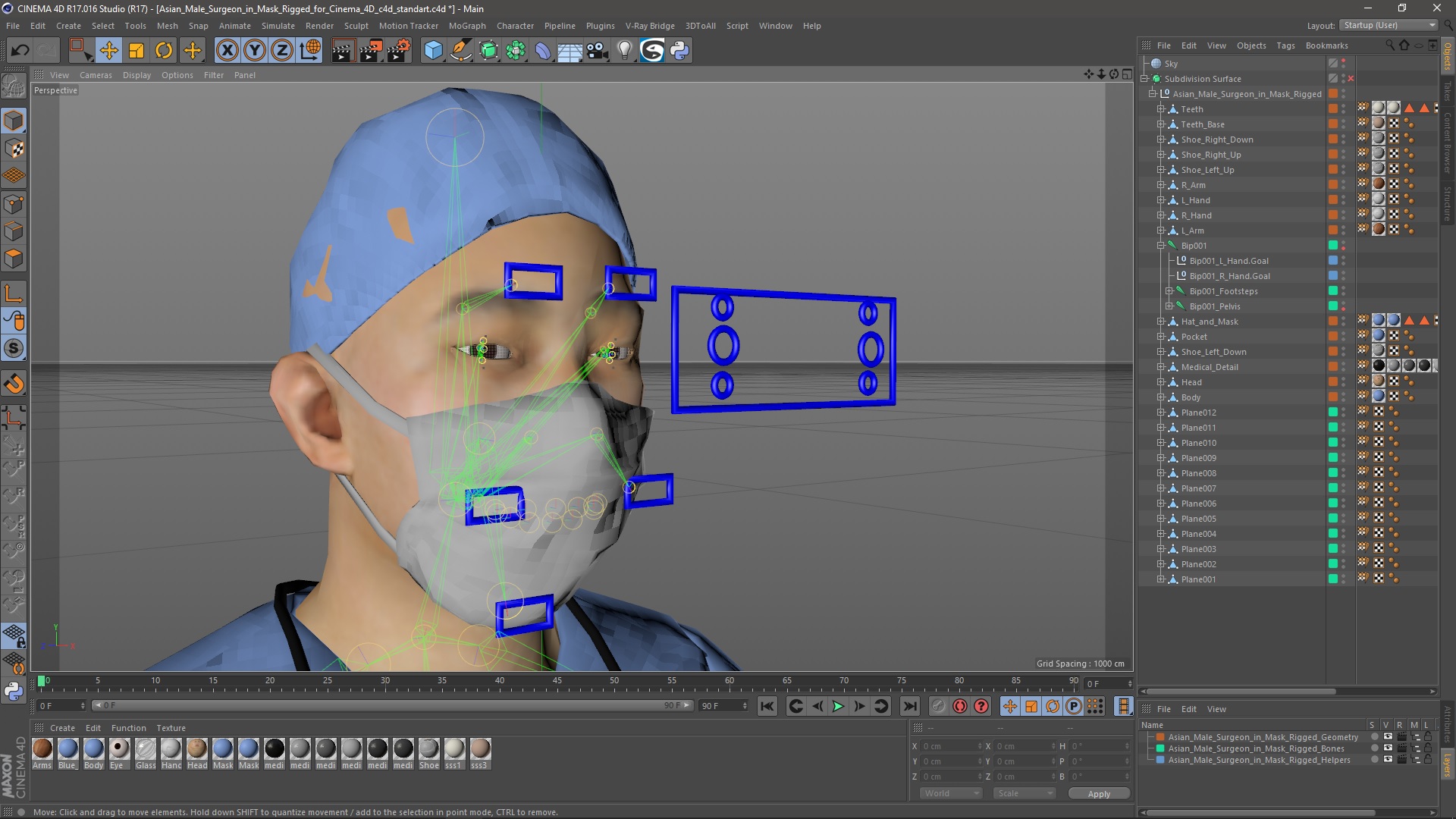Screen dimensions: 1456x819
Task: Expand the Teeth object in tree
Action: coord(1160,109)
